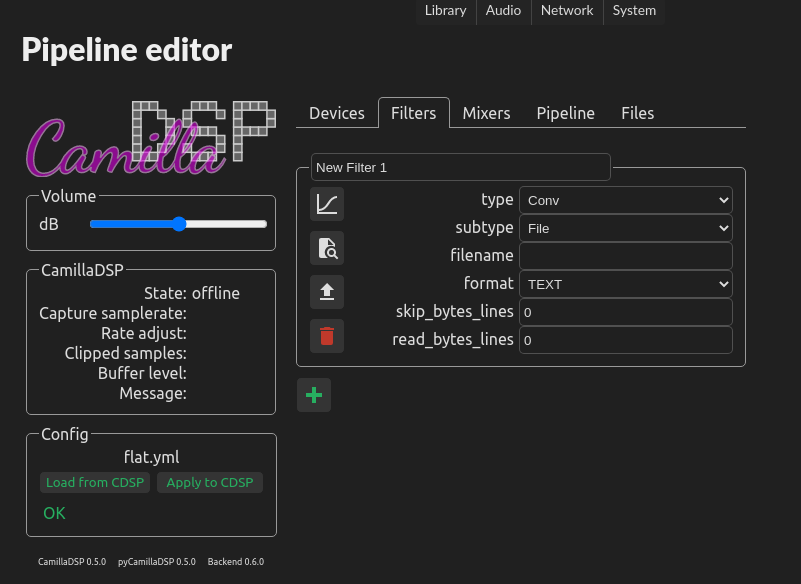Click the filename input field

coord(624,256)
